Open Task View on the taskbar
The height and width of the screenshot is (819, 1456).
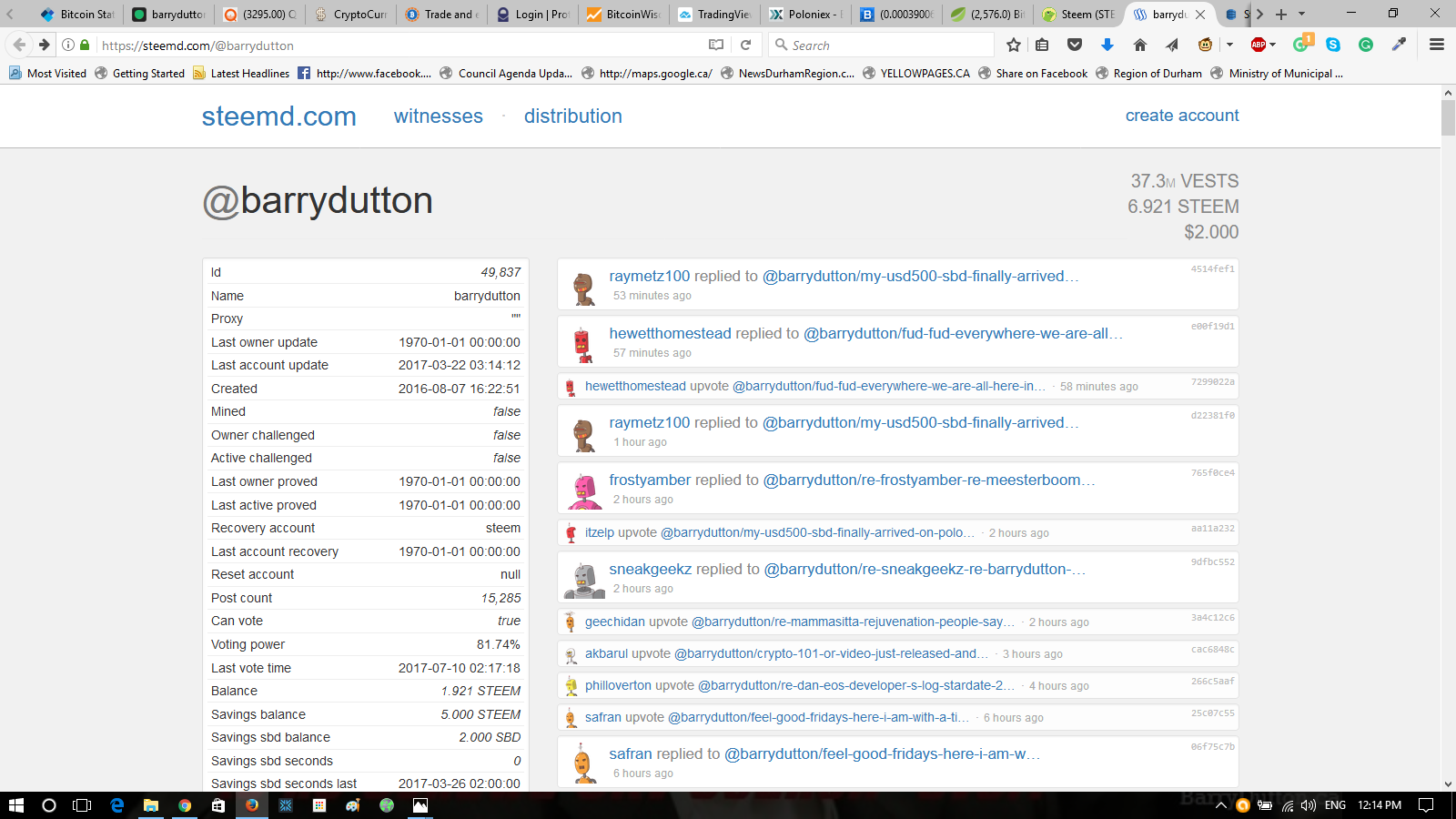pos(82,805)
